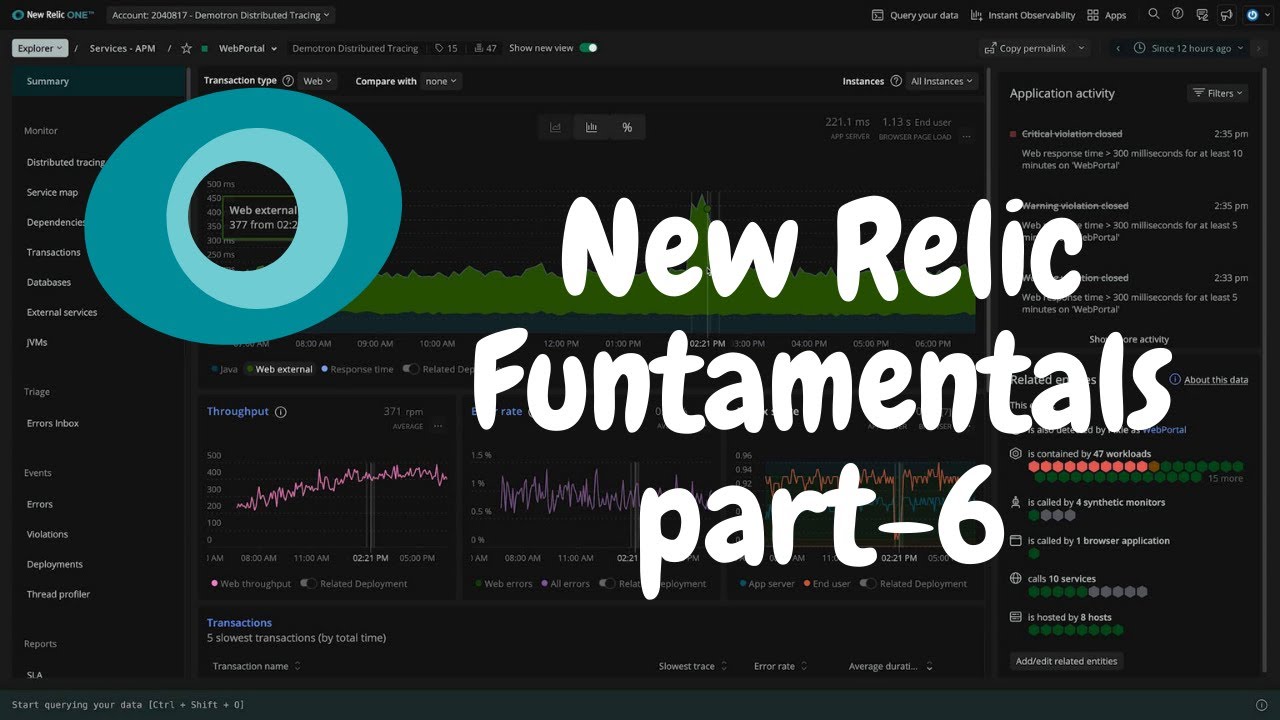Click the New Relic ONE logo
The image size is (1280, 720).
[x=54, y=15]
